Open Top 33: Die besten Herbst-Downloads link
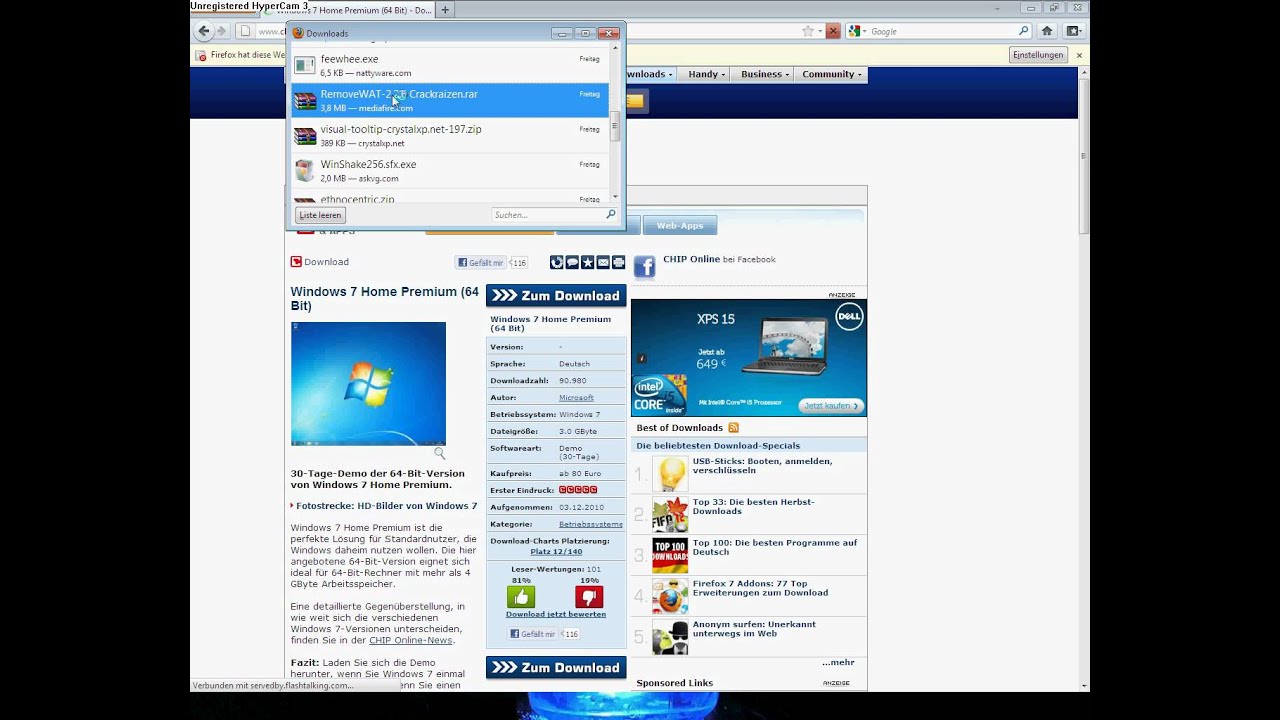The height and width of the screenshot is (720, 1280). tap(753, 507)
